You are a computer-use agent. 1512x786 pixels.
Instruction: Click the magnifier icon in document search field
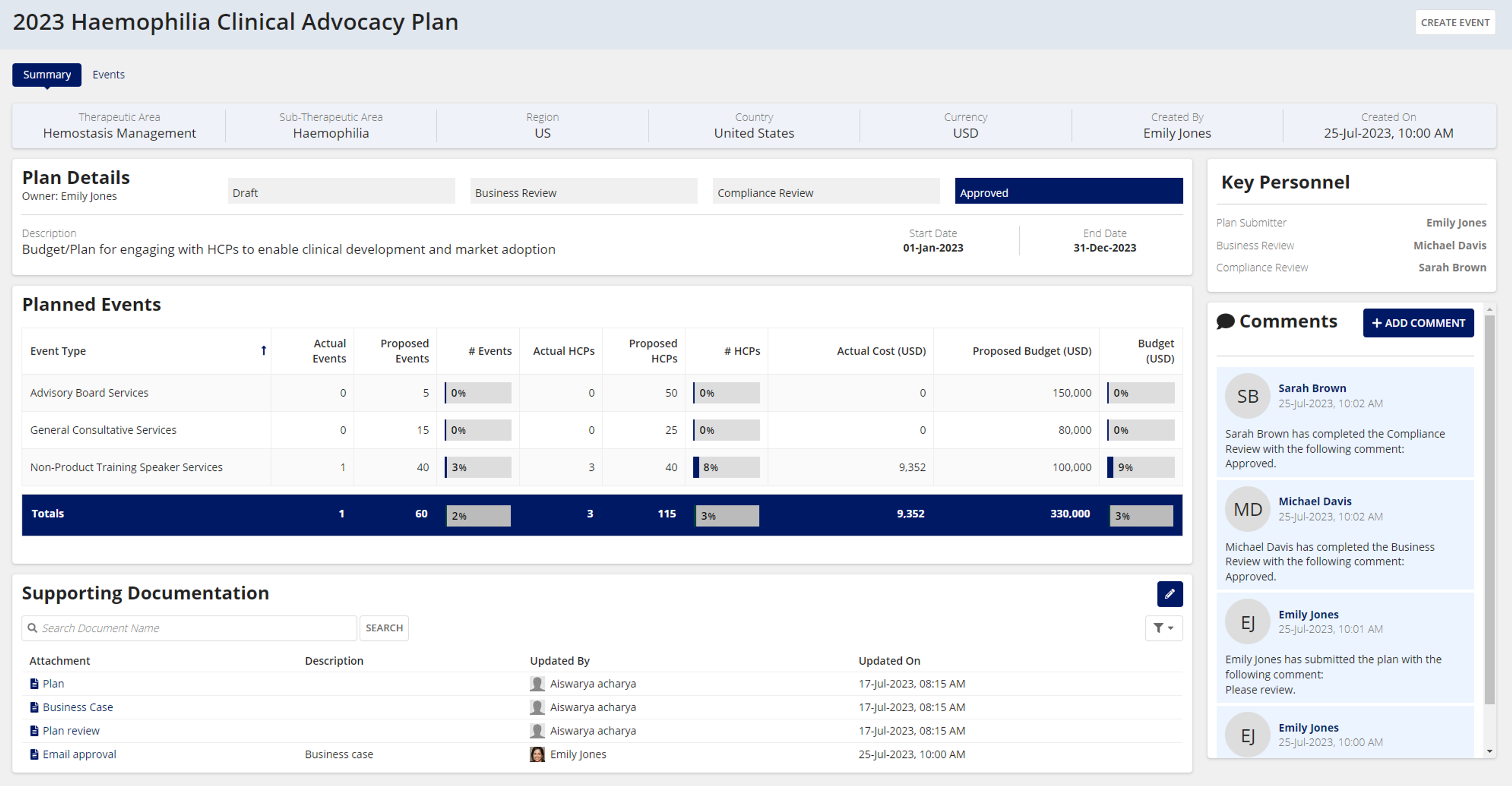point(32,628)
